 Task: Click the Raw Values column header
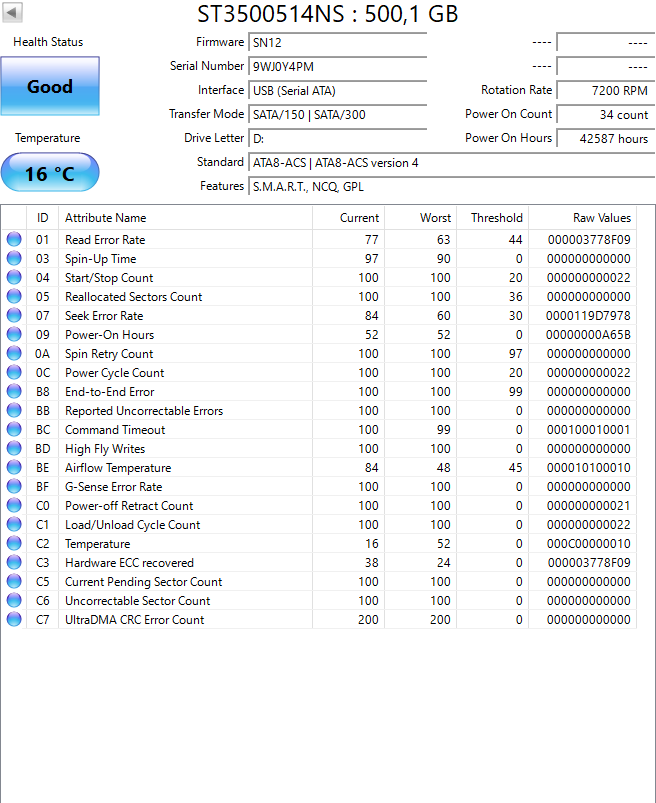click(583, 218)
